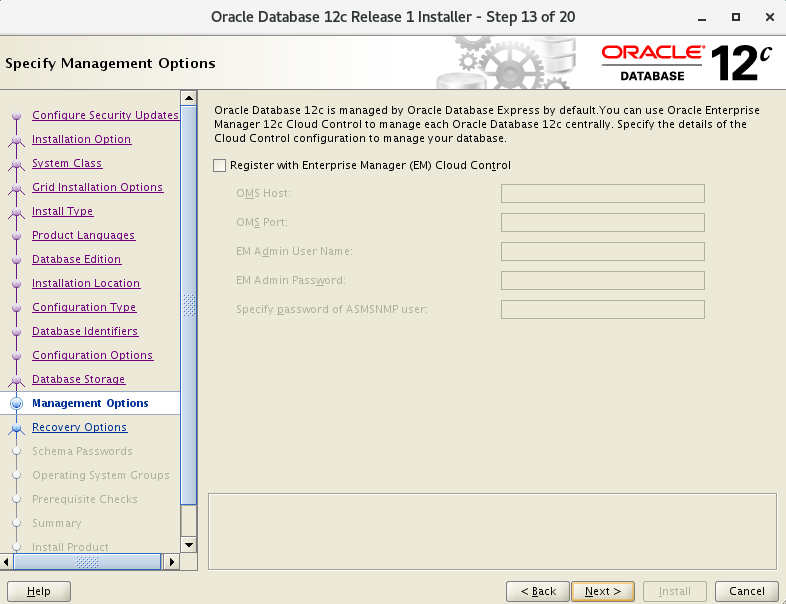Click the Next button
The image size is (786, 604).
tap(602, 591)
